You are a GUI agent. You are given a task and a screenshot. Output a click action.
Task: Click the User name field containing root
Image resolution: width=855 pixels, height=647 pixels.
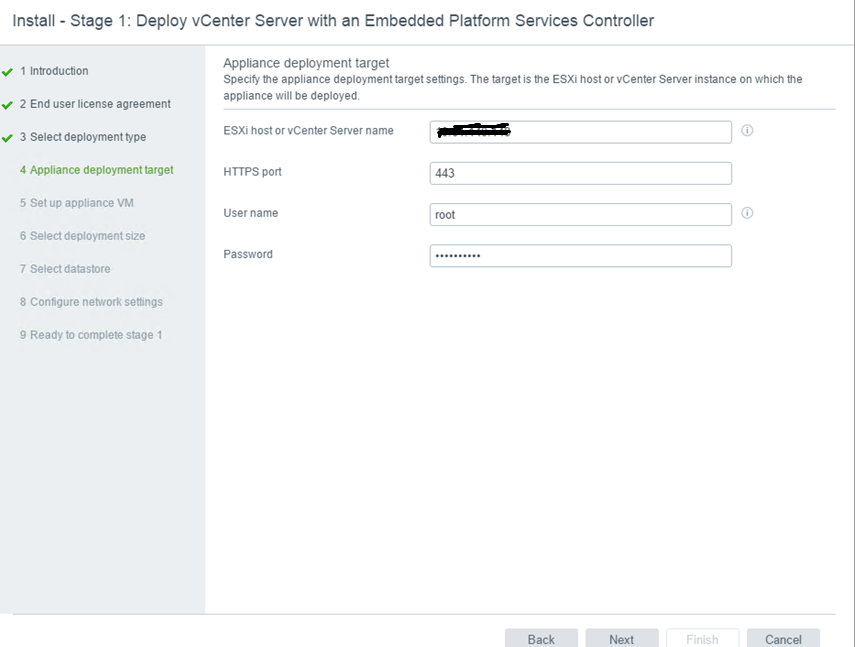click(x=580, y=214)
